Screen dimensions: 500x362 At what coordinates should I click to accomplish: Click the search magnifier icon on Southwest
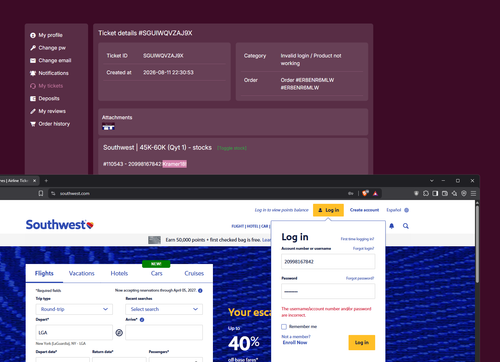pyautogui.click(x=406, y=226)
